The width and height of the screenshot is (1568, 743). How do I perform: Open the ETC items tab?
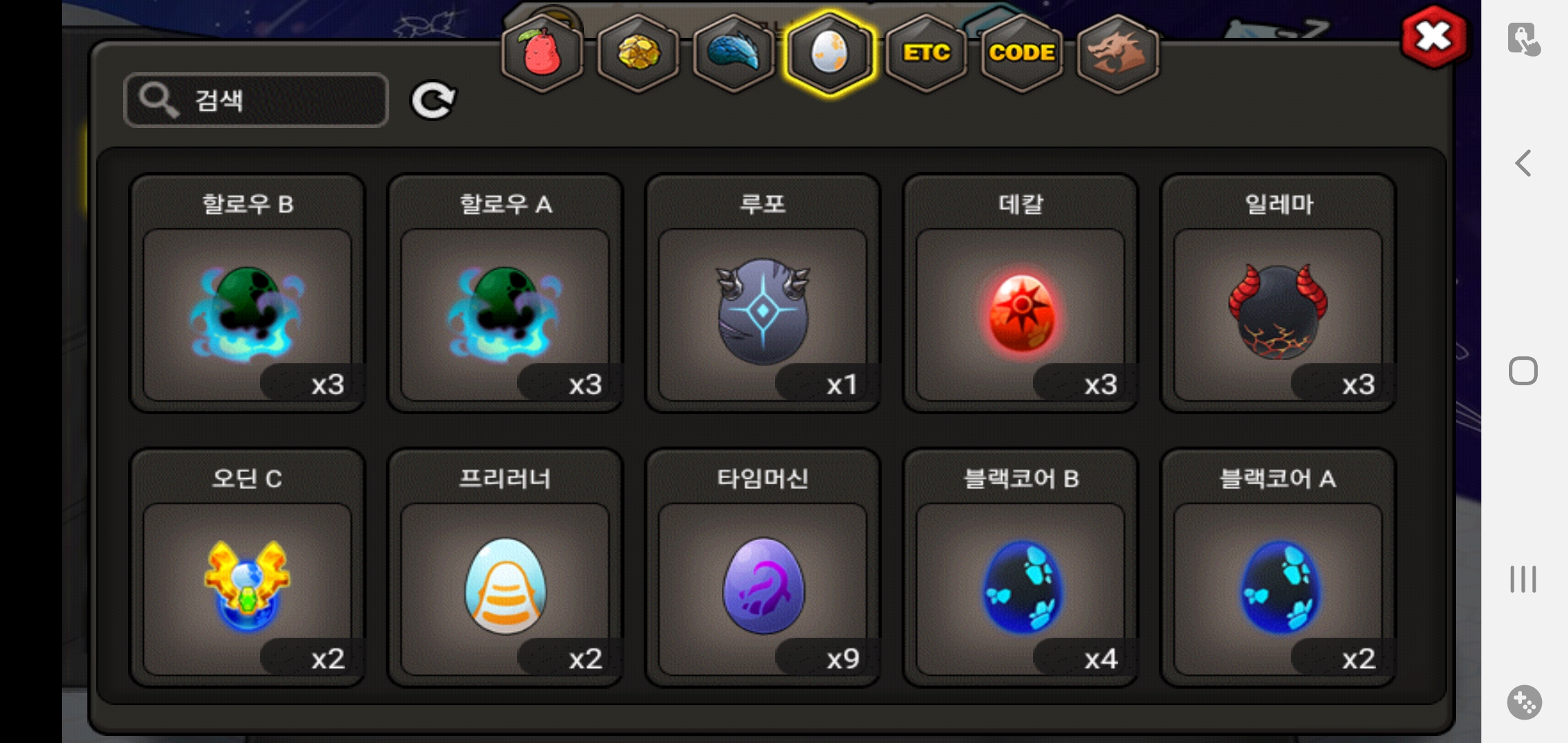click(926, 53)
